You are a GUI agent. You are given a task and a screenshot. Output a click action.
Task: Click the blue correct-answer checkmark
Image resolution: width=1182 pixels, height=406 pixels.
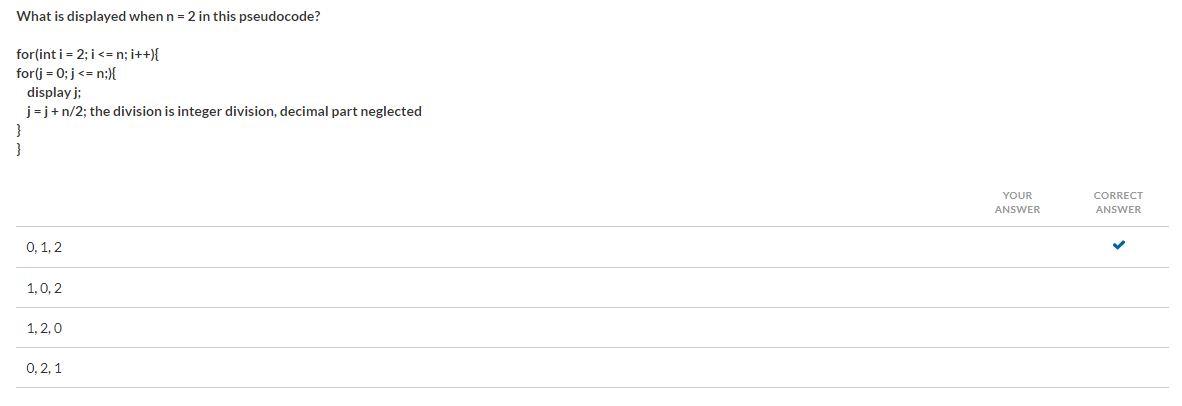pos(1119,245)
